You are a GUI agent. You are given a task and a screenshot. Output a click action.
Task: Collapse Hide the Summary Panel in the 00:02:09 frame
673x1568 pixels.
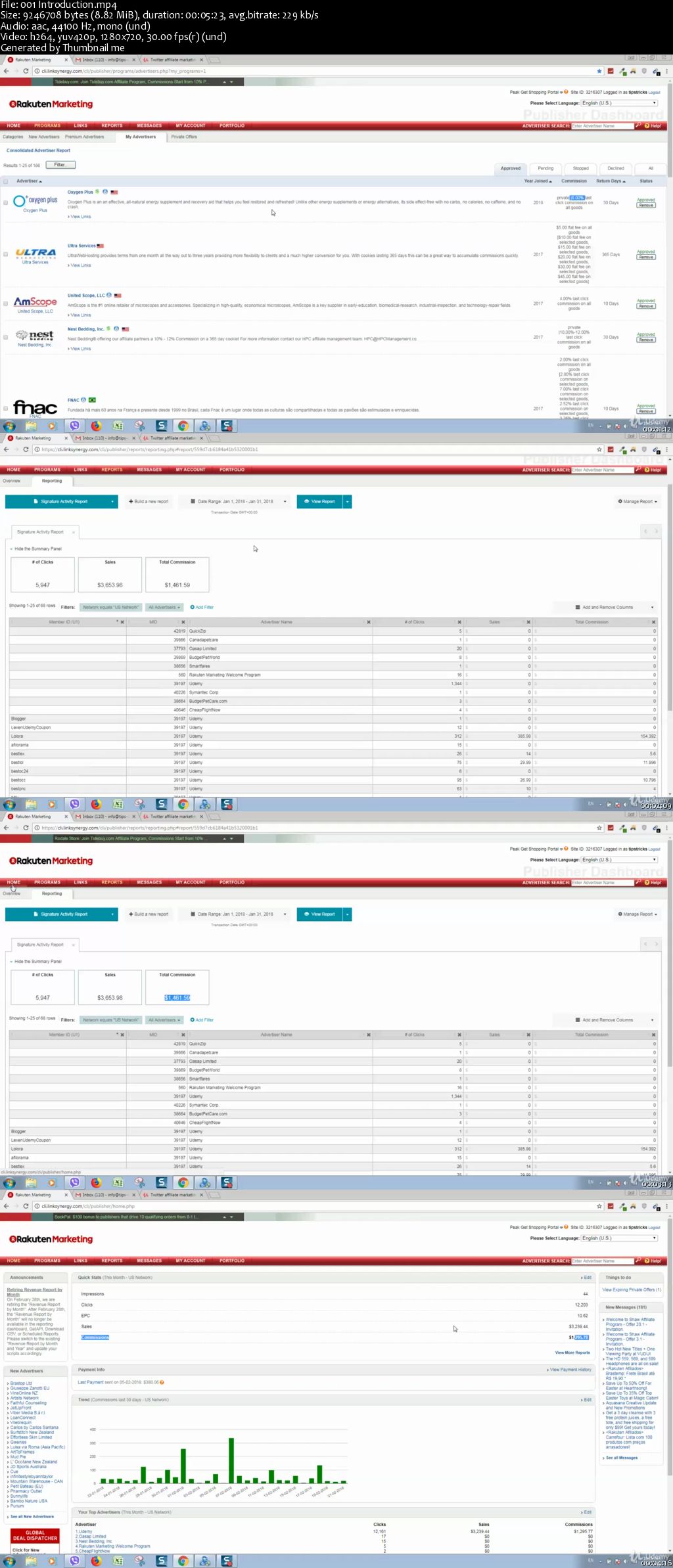[36, 549]
